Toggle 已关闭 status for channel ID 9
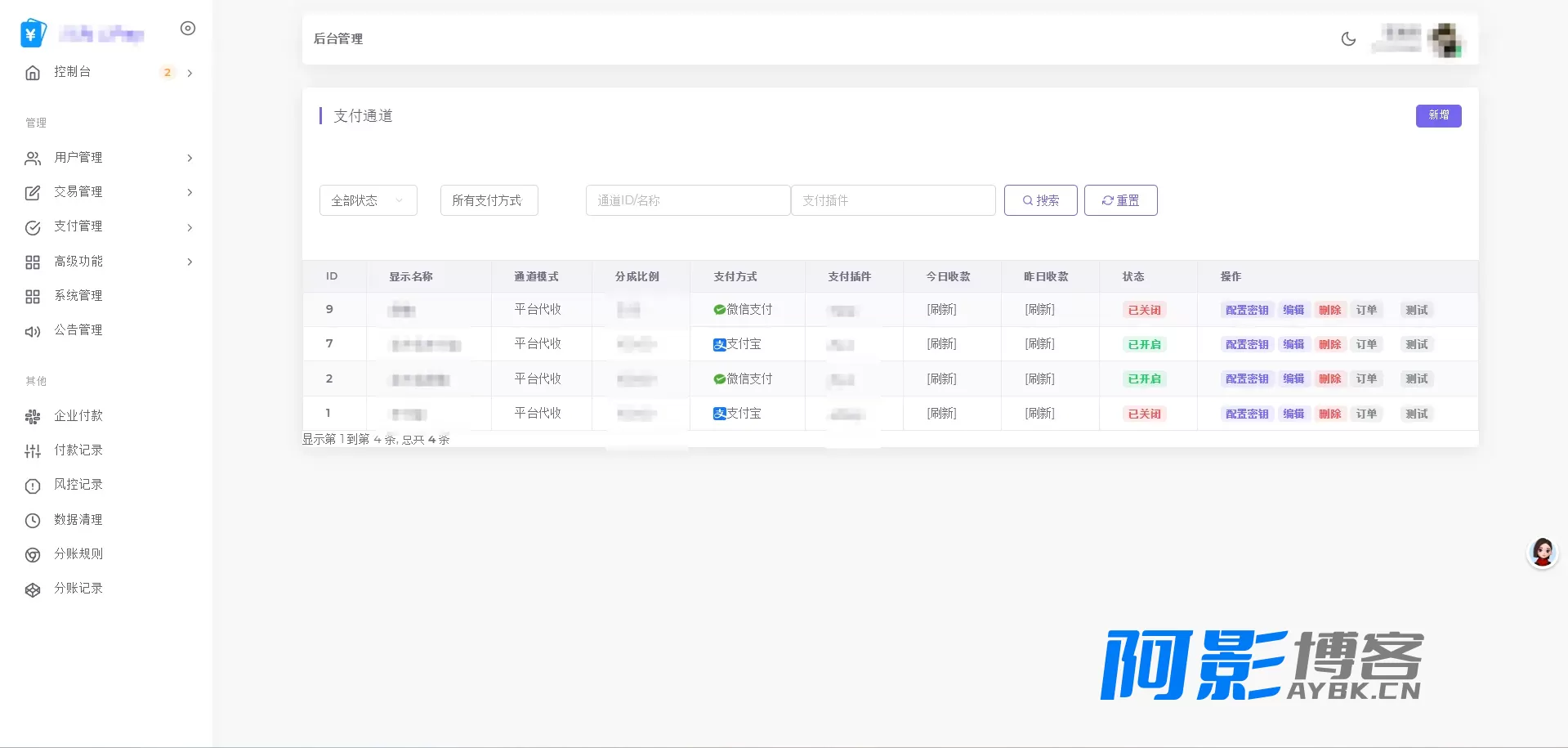This screenshot has width=1568, height=748. [x=1144, y=311]
